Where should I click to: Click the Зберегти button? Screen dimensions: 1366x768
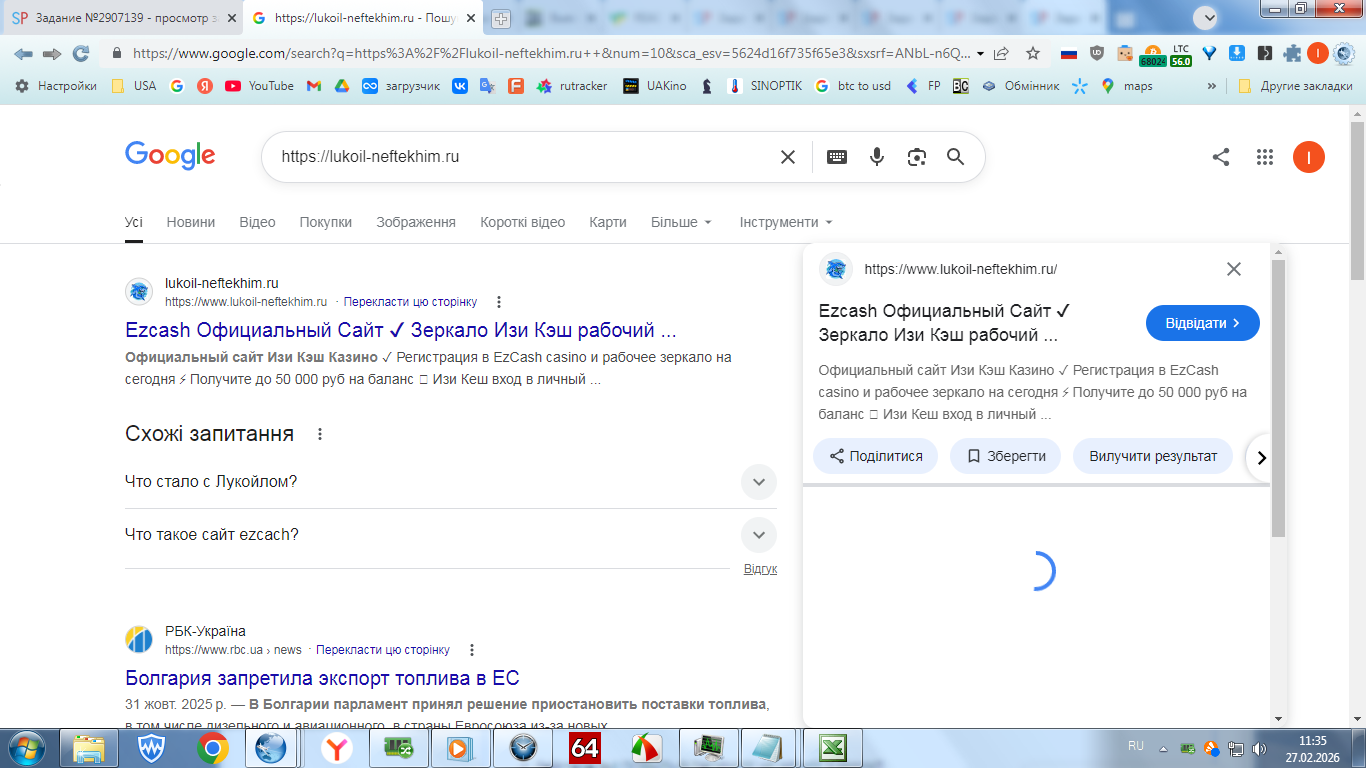pyautogui.click(x=1006, y=456)
